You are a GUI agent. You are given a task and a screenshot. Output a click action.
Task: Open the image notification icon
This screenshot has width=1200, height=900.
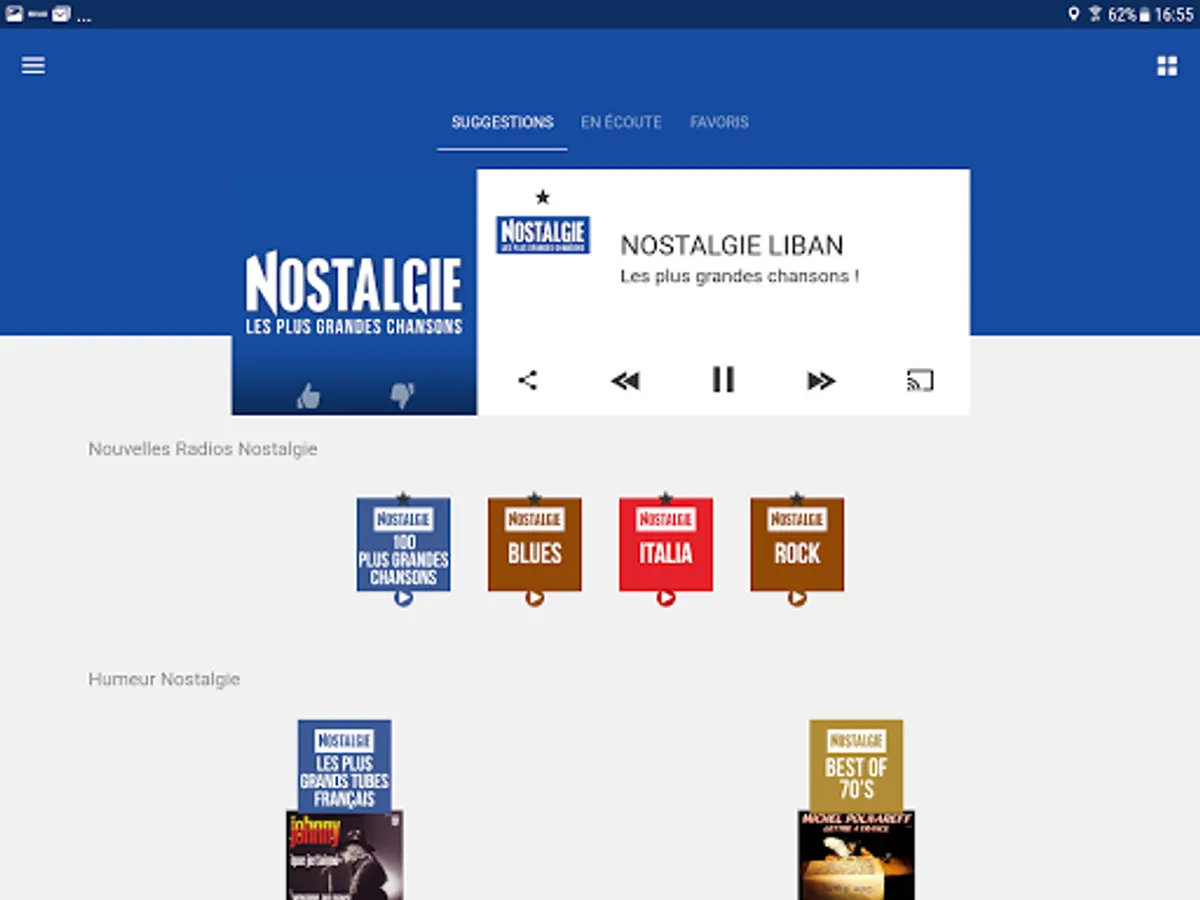pyautogui.click(x=14, y=14)
